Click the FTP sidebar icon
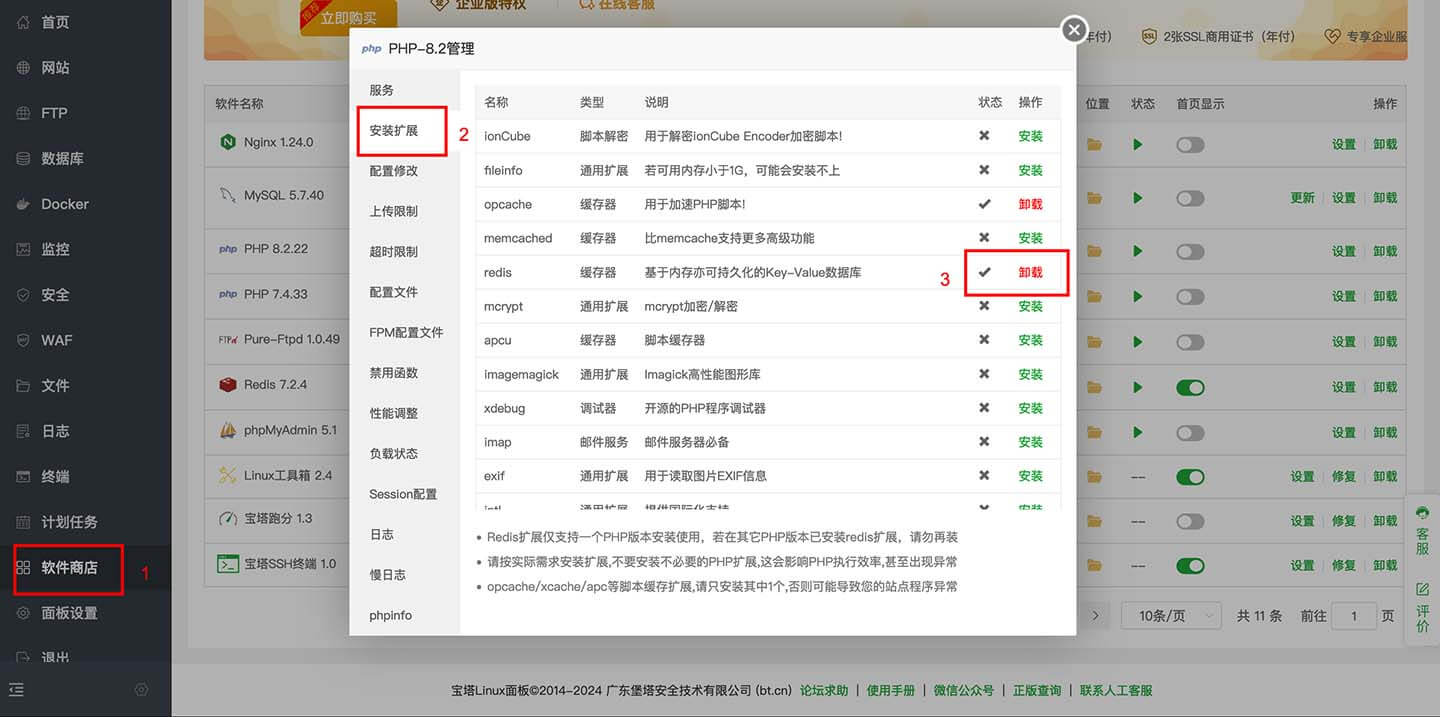This screenshot has width=1440, height=717. [24, 113]
